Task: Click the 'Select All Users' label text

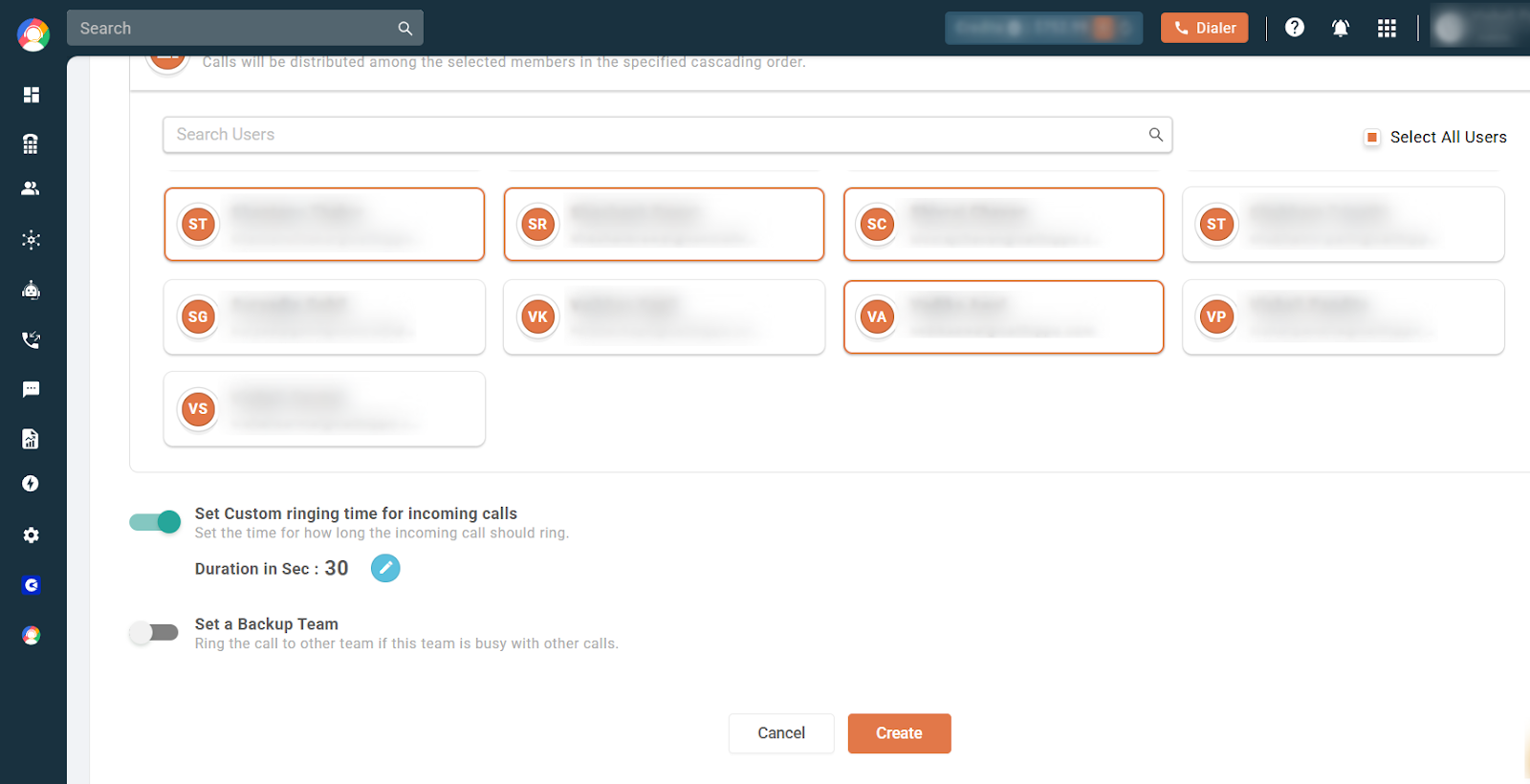Action: click(1448, 138)
